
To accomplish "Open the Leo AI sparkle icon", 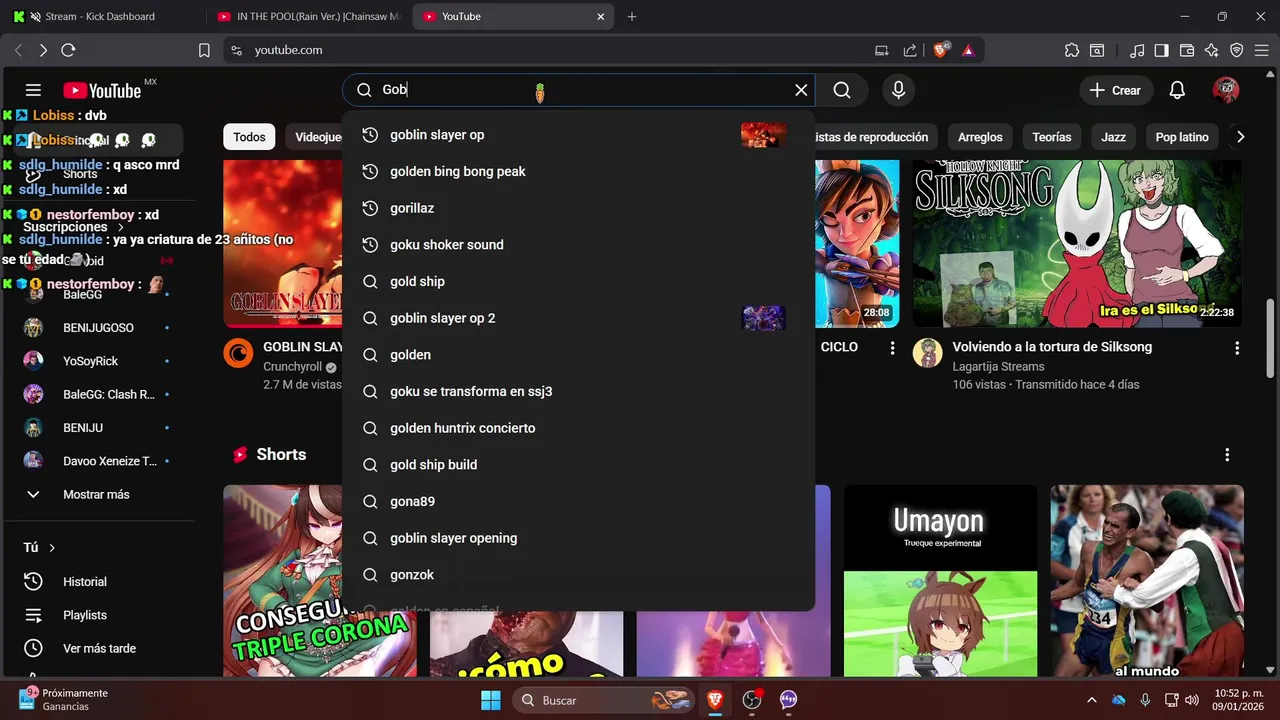I will tap(1212, 50).
